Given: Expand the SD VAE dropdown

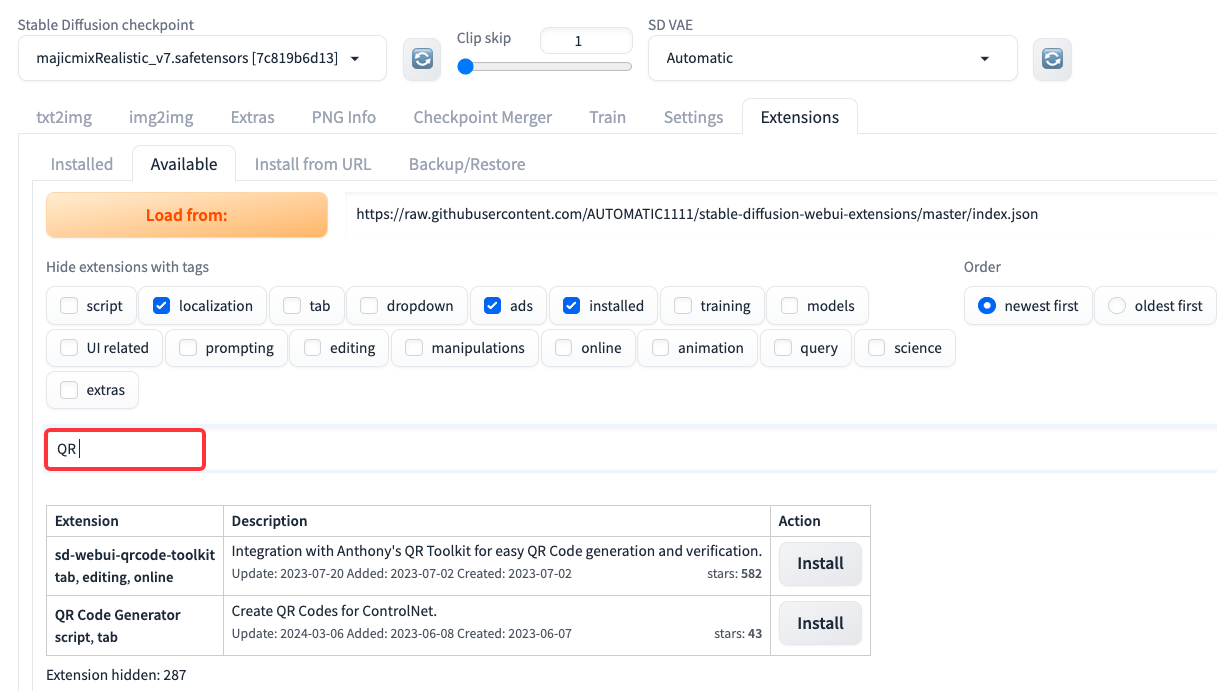Looking at the screenshot, I should [832, 59].
